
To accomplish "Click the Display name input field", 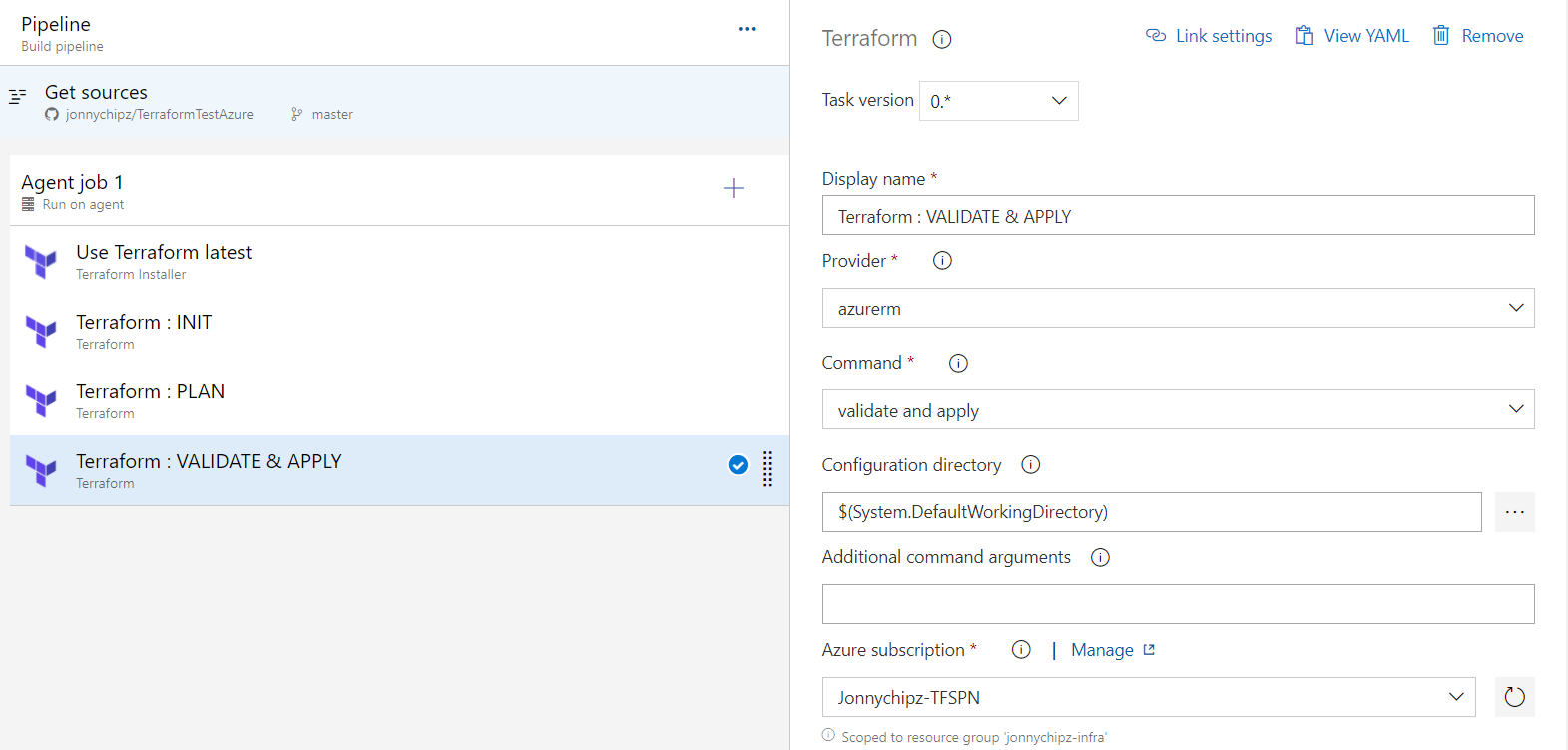I will tap(1178, 216).
